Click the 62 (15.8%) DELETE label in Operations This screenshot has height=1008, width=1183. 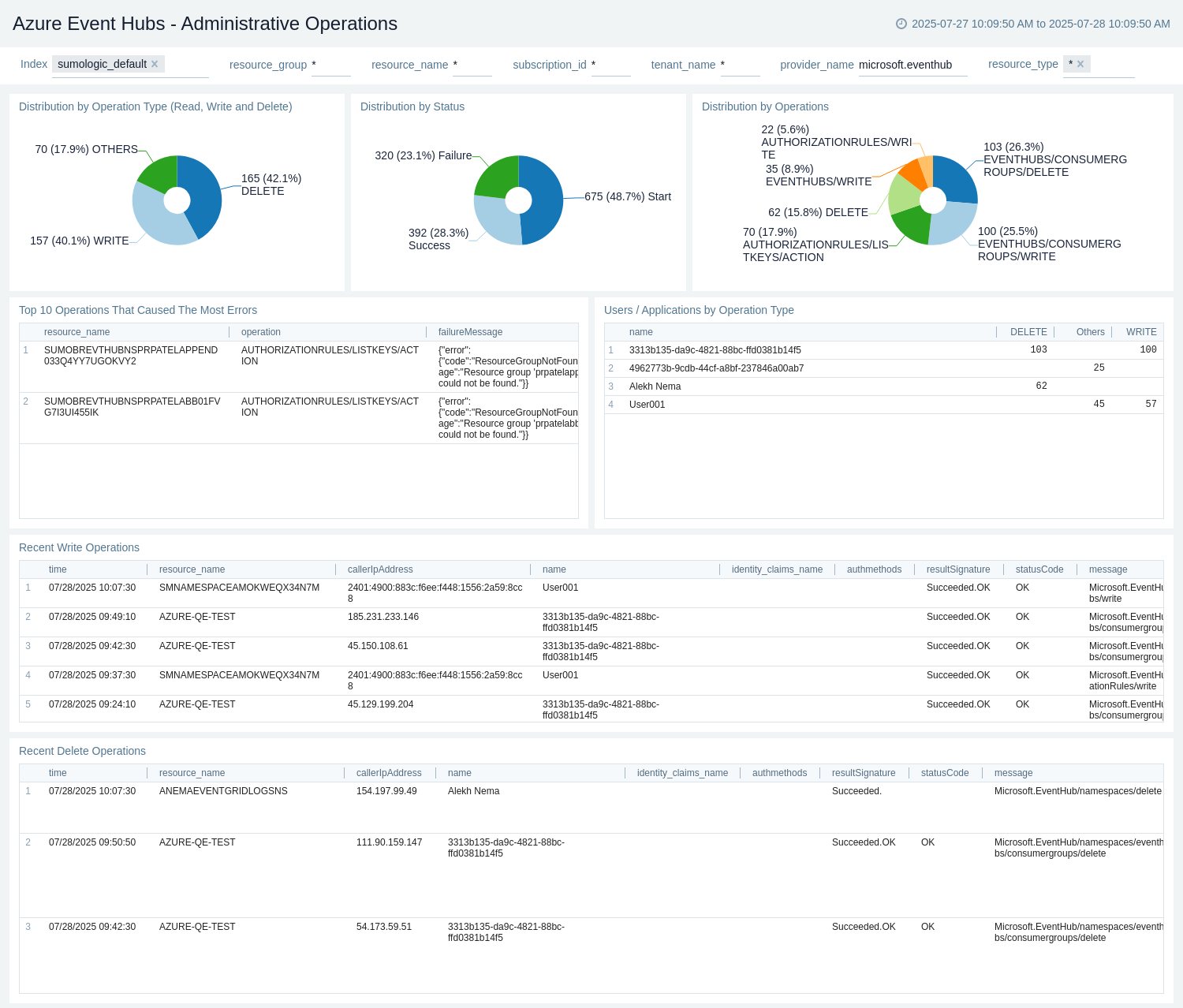click(x=818, y=212)
